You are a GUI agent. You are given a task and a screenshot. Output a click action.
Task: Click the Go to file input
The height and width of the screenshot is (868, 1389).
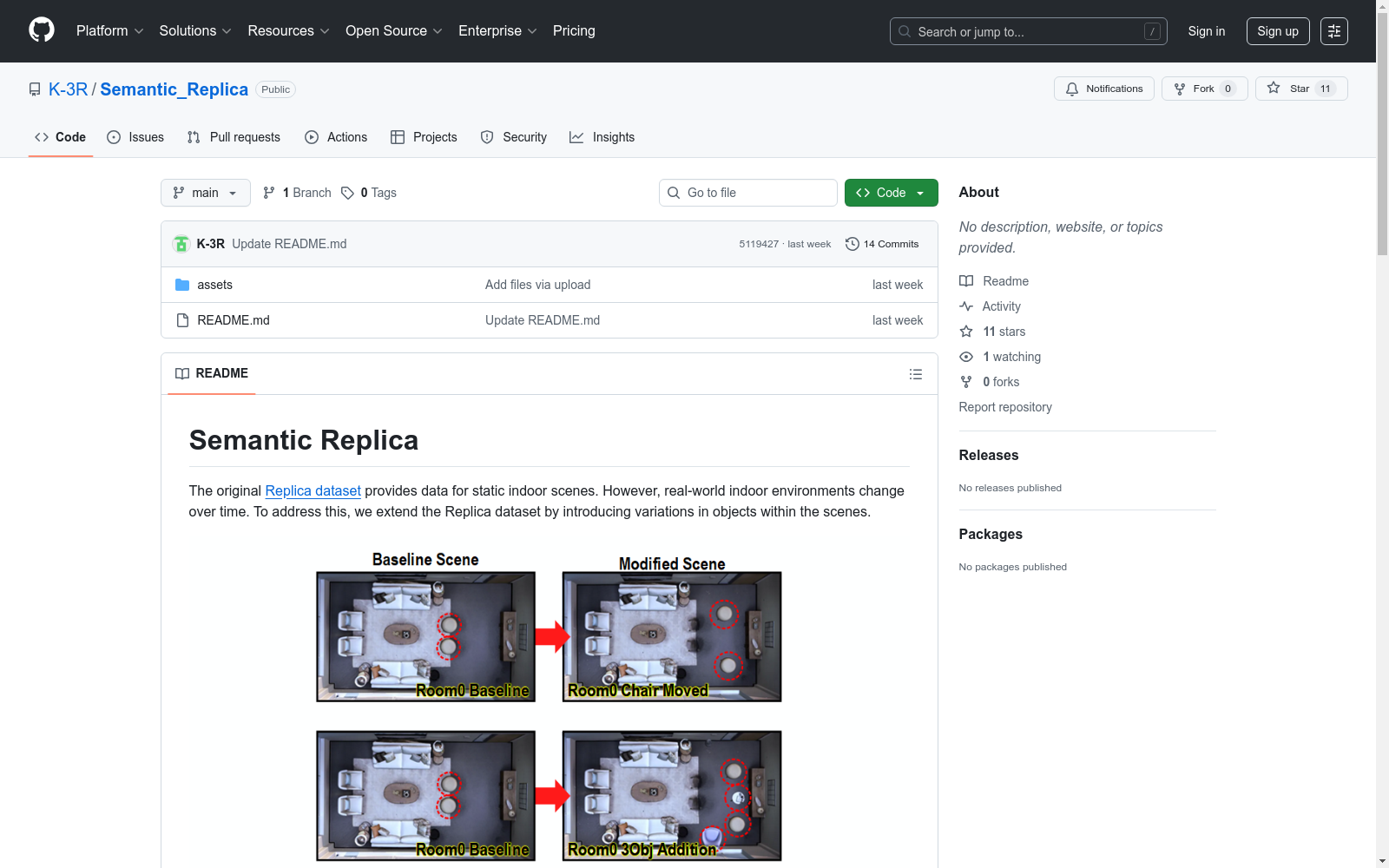pyautogui.click(x=748, y=193)
